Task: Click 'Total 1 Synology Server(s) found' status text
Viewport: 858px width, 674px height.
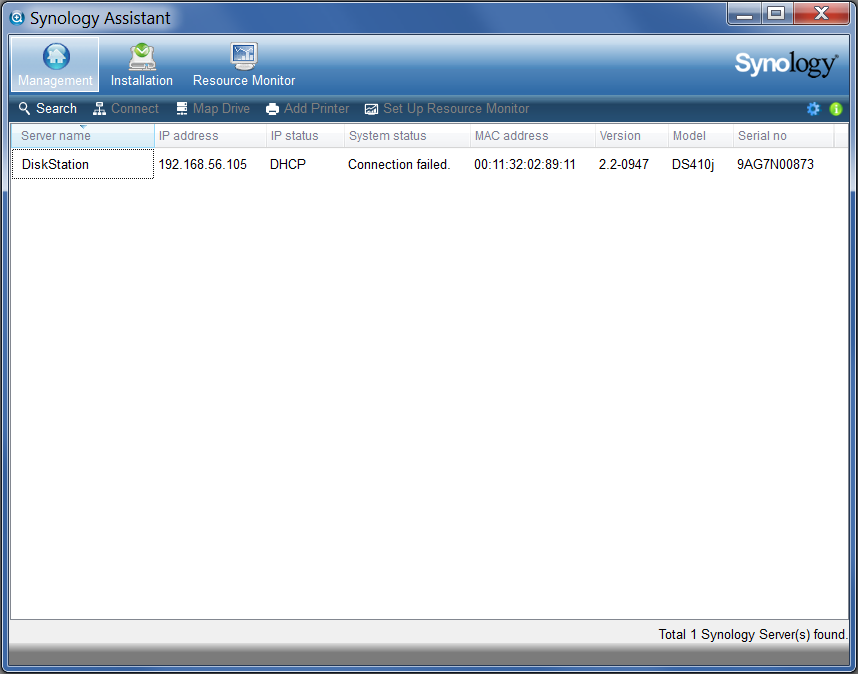Action: tap(753, 634)
